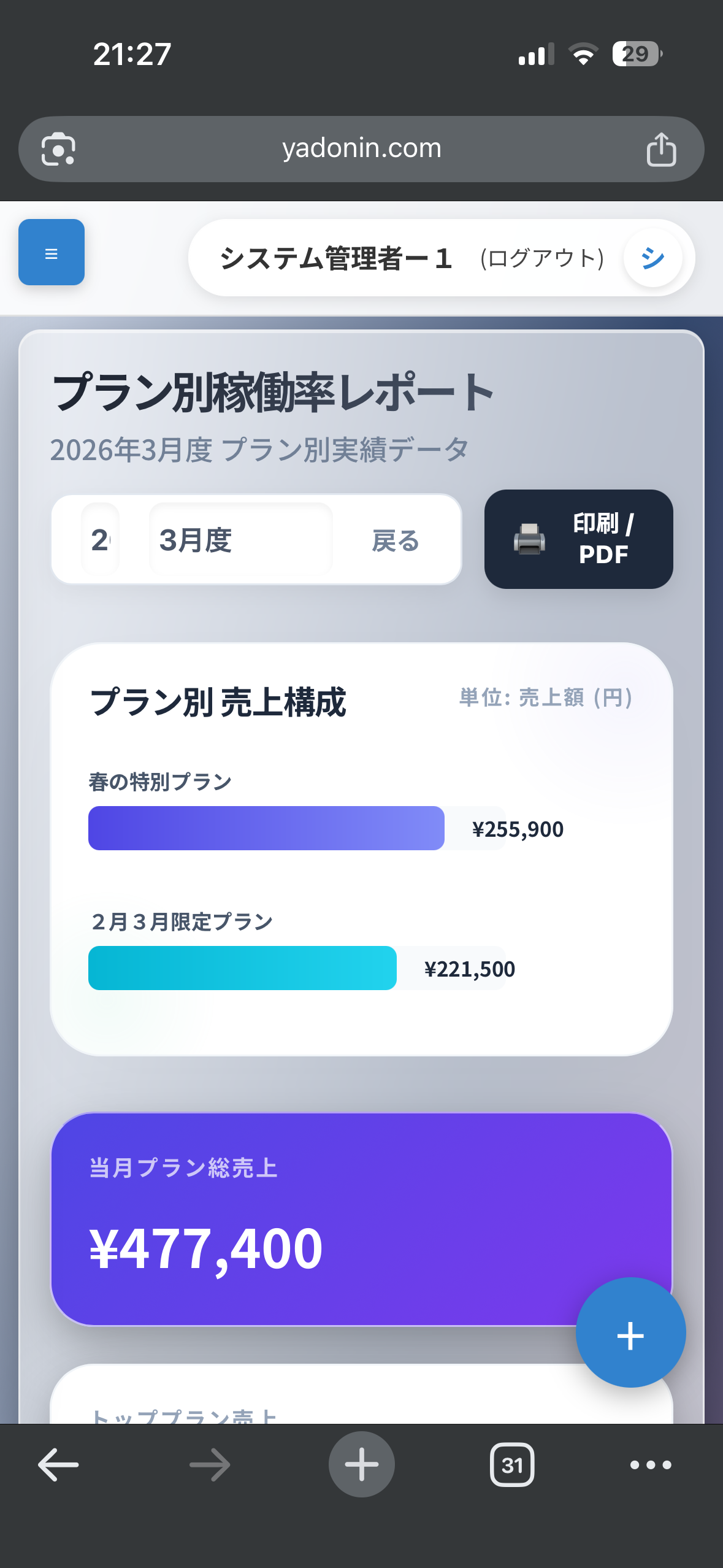The image size is (723, 1568).
Task: Click the システム管理者ー1 user name
Action: pos(336,258)
